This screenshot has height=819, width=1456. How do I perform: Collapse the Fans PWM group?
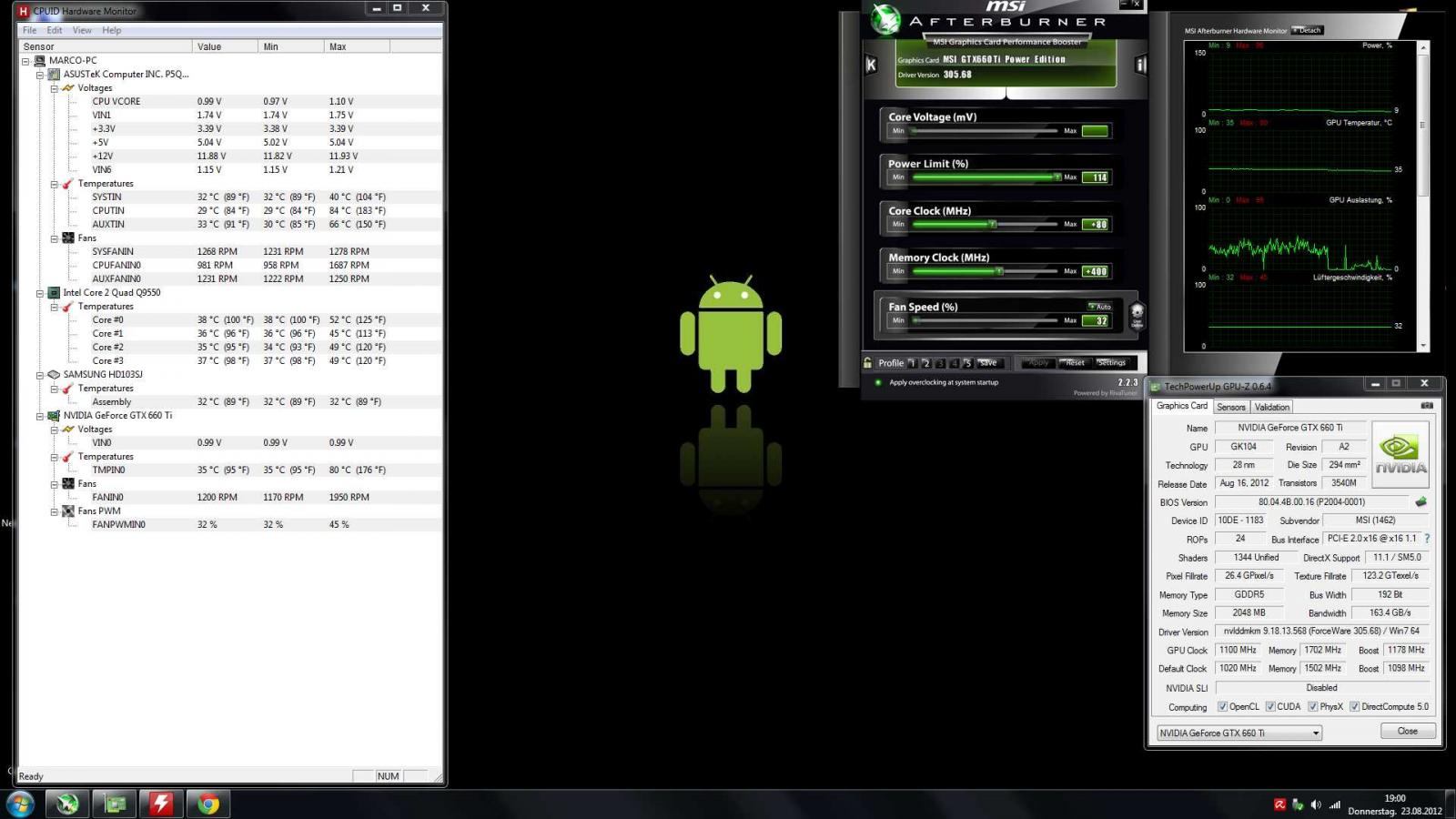click(x=55, y=511)
